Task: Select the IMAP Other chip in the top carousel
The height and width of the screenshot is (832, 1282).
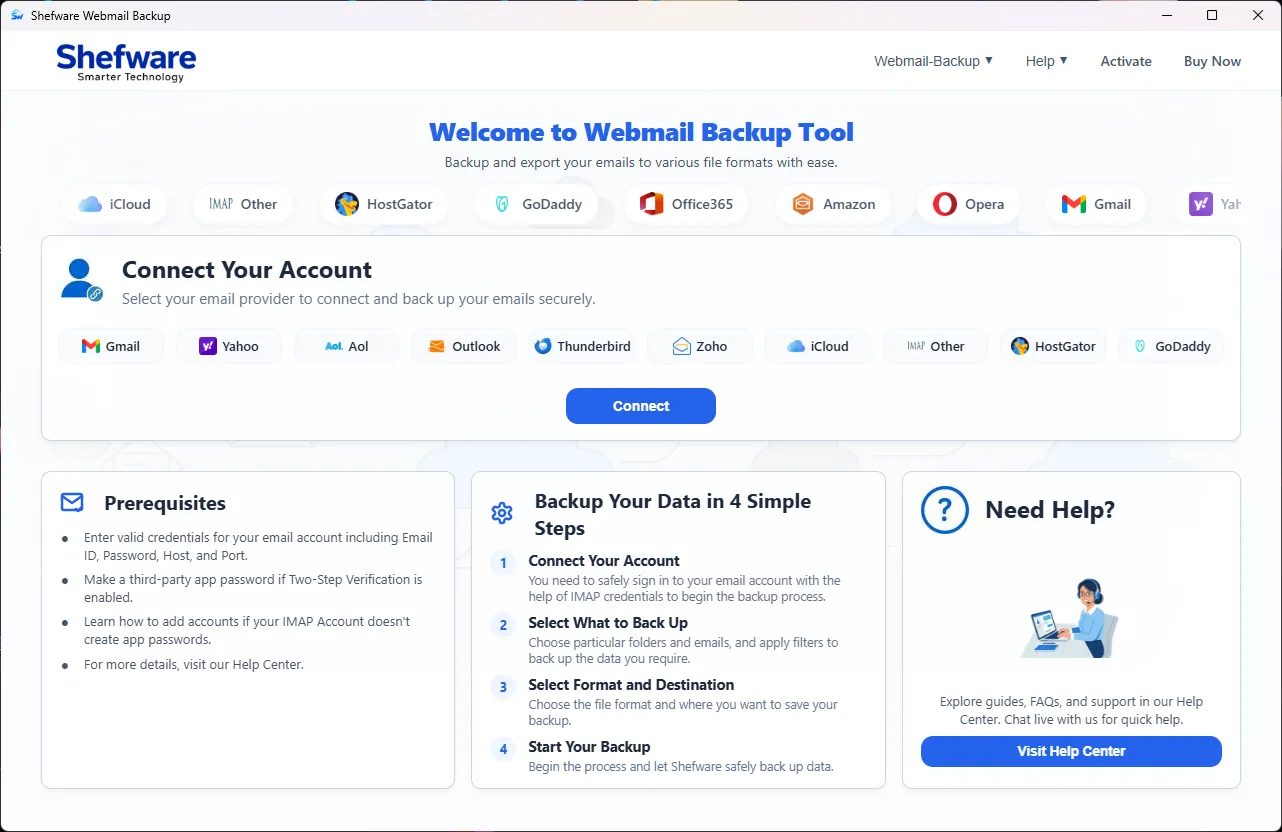Action: 243,204
